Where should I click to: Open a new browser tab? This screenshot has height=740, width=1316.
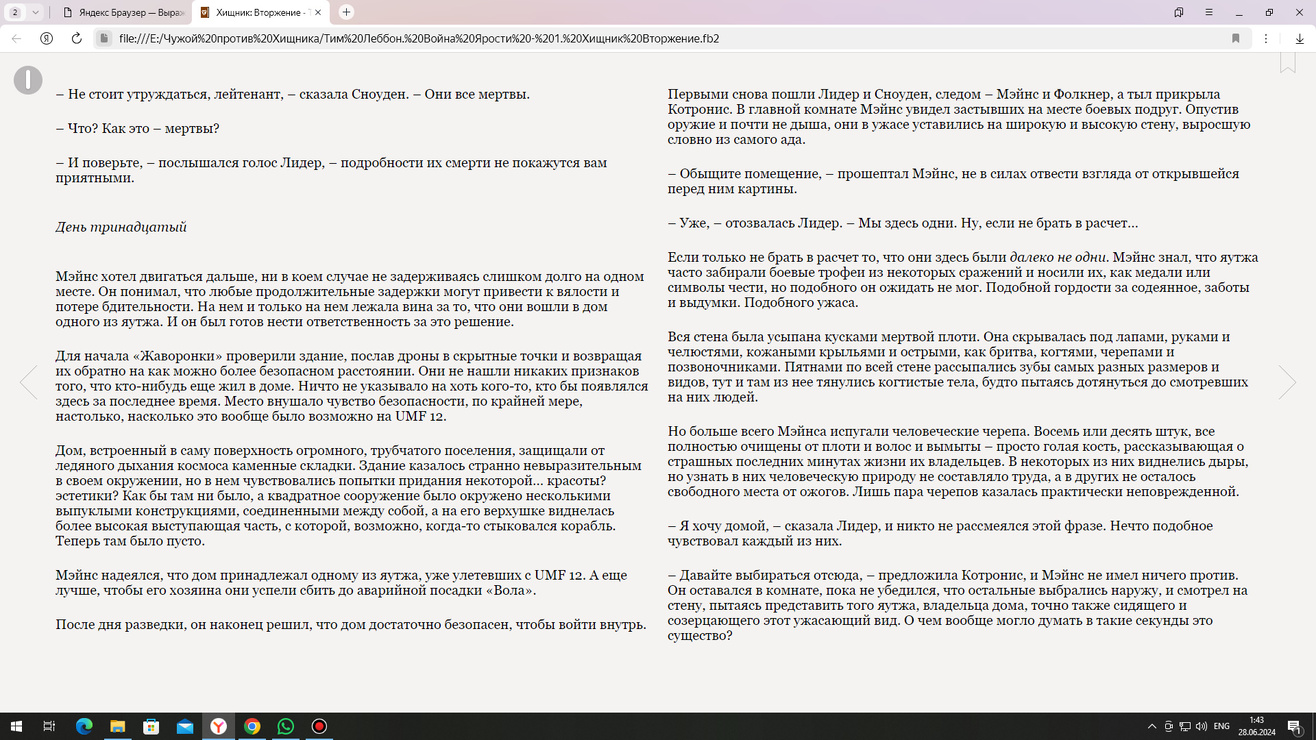[x=346, y=12]
